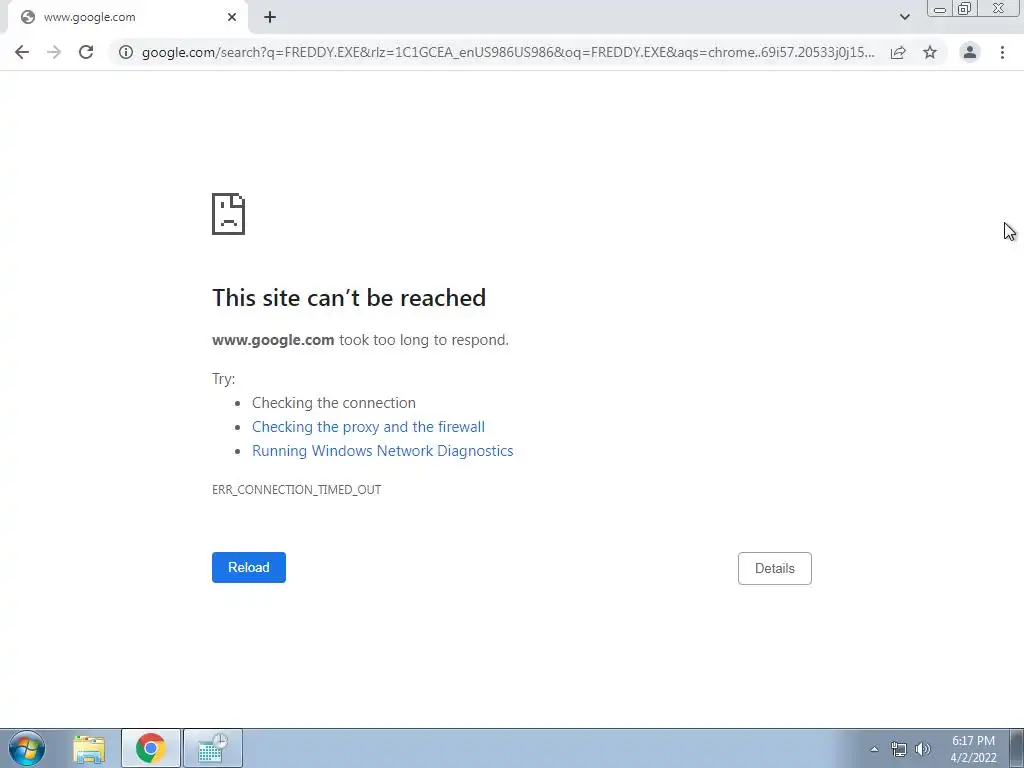The width and height of the screenshot is (1024, 768).
Task: Open the calendar task scheduler taskbar icon
Action: pos(213,748)
